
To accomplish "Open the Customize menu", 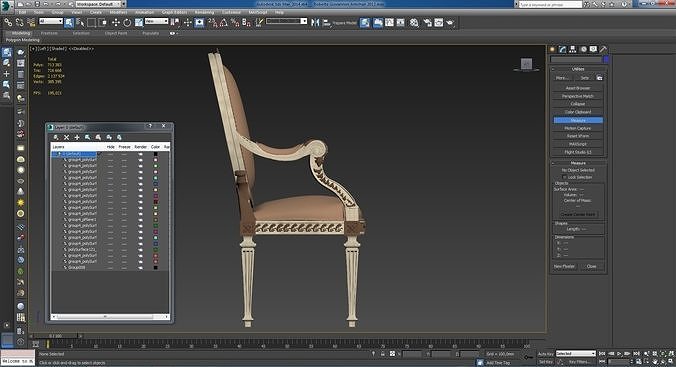I will click(231, 12).
